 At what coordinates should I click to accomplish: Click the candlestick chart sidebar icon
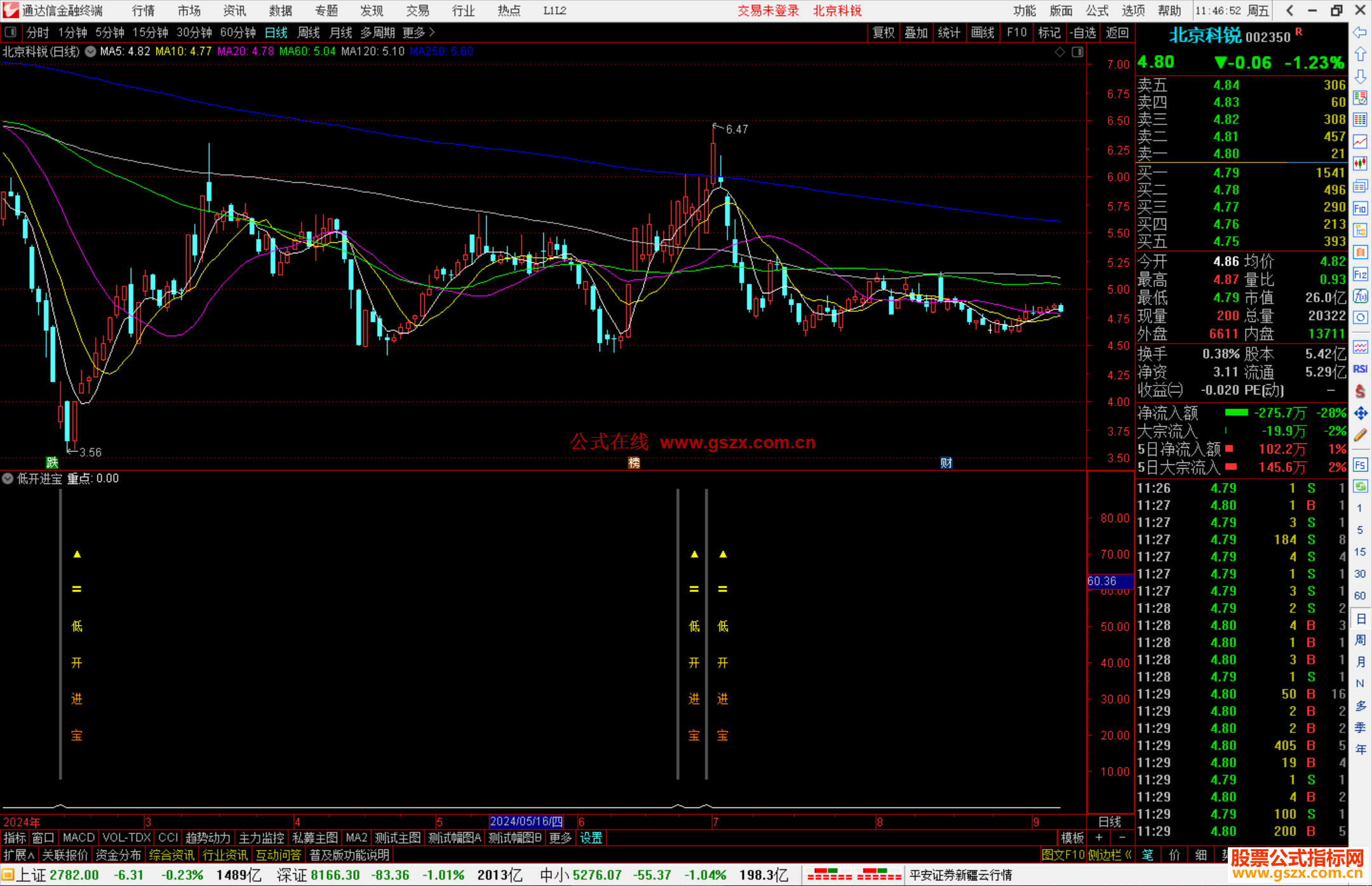point(1360,164)
